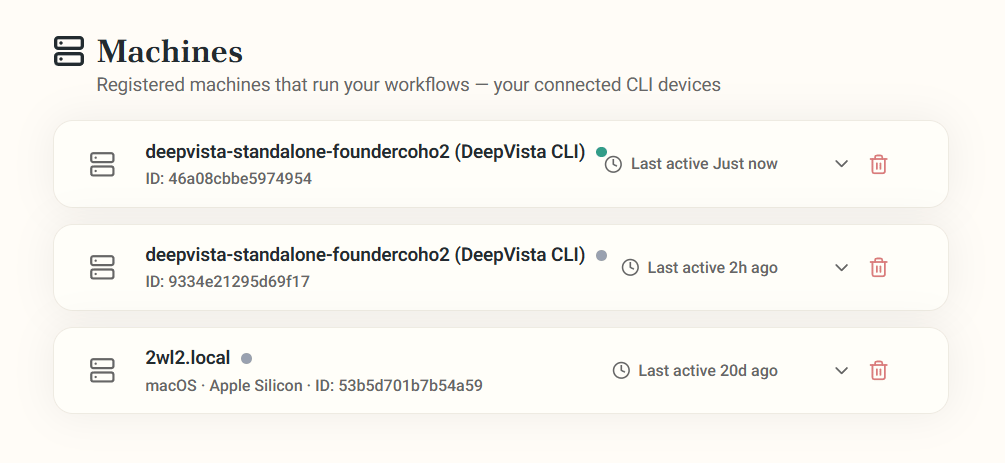Click the clock icon next to Just now
Image resolution: width=1005 pixels, height=463 pixels.
point(613,164)
